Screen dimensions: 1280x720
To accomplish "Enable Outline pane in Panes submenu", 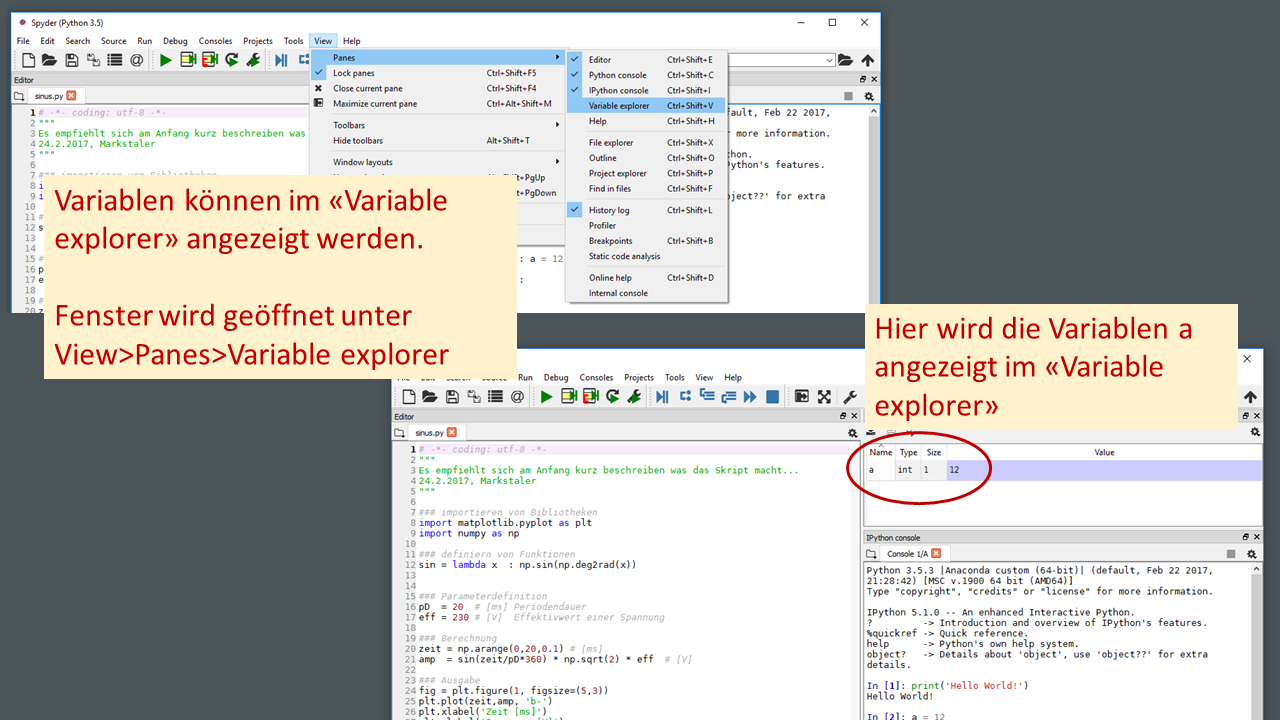I will [x=646, y=158].
